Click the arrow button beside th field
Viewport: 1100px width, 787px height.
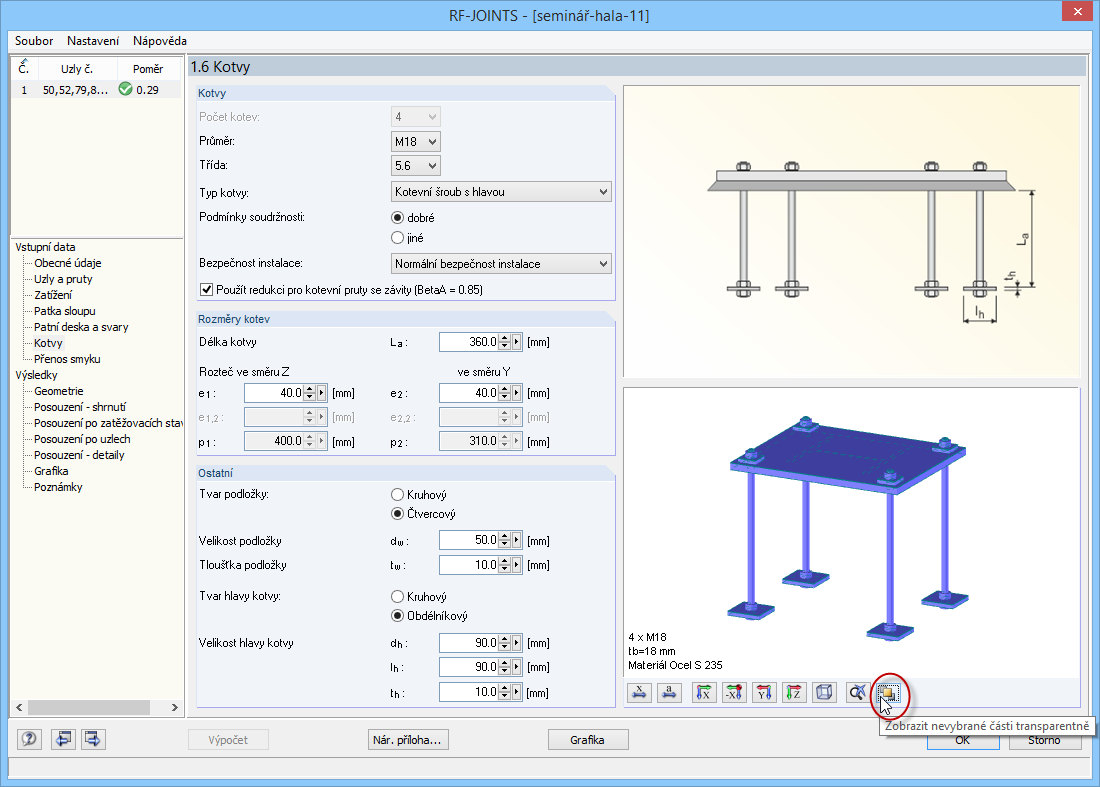click(x=517, y=692)
